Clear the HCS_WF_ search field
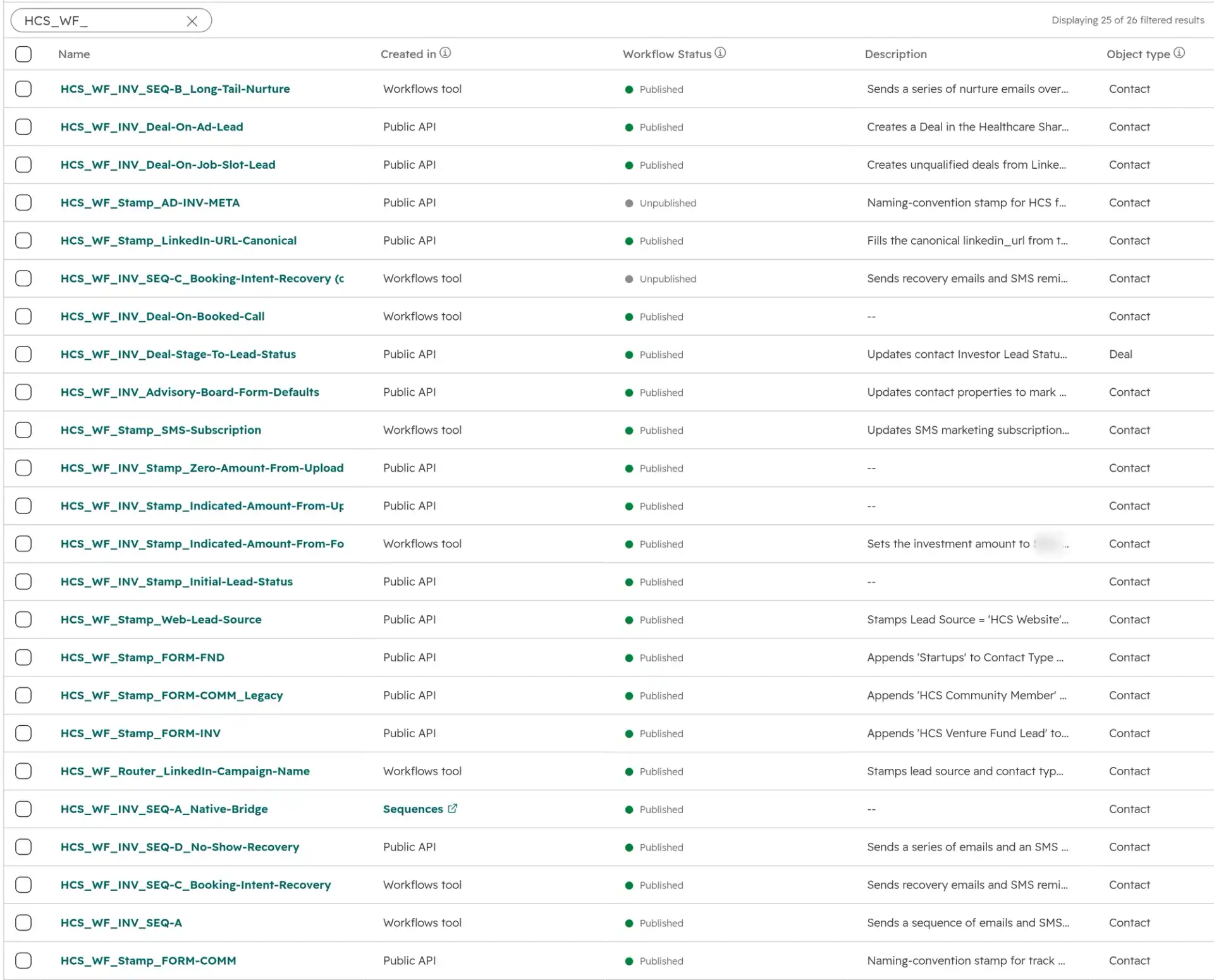 (192, 21)
